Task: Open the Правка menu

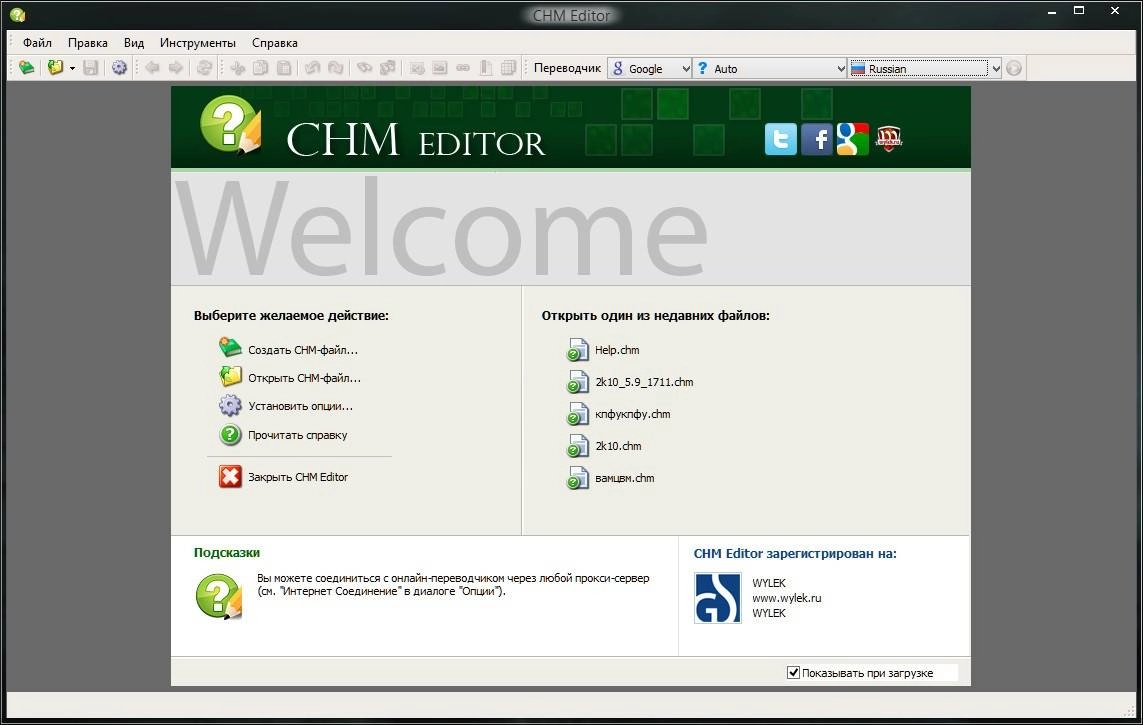Action: 87,42
